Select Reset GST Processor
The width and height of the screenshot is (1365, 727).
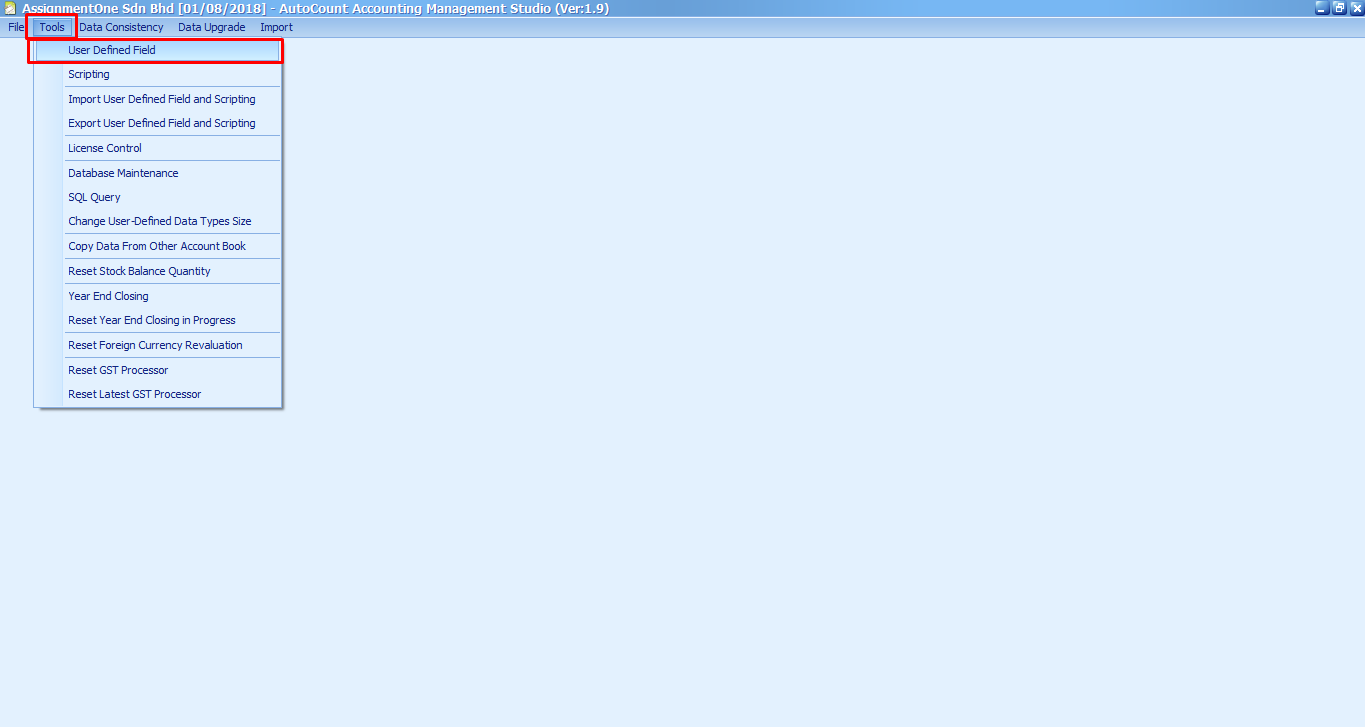click(x=158, y=370)
